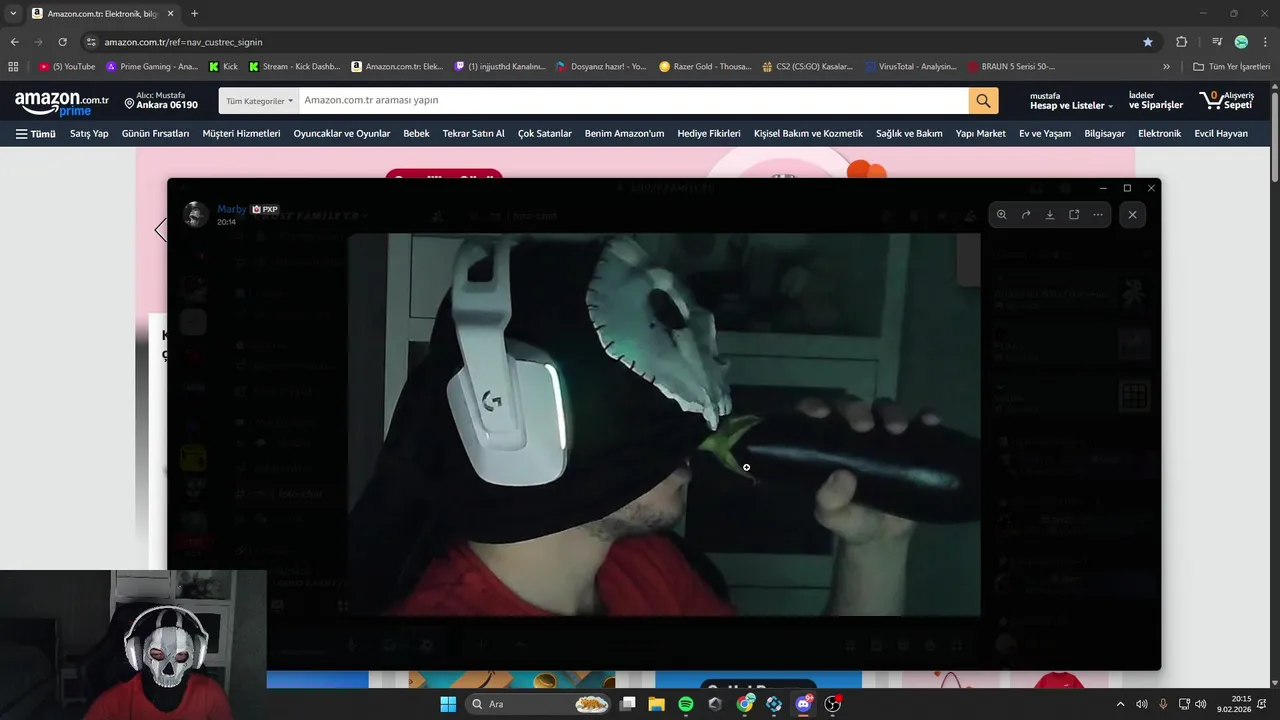Open Kişisel Bakım ve Kozmetik
This screenshot has width=1280, height=720.
point(808,133)
